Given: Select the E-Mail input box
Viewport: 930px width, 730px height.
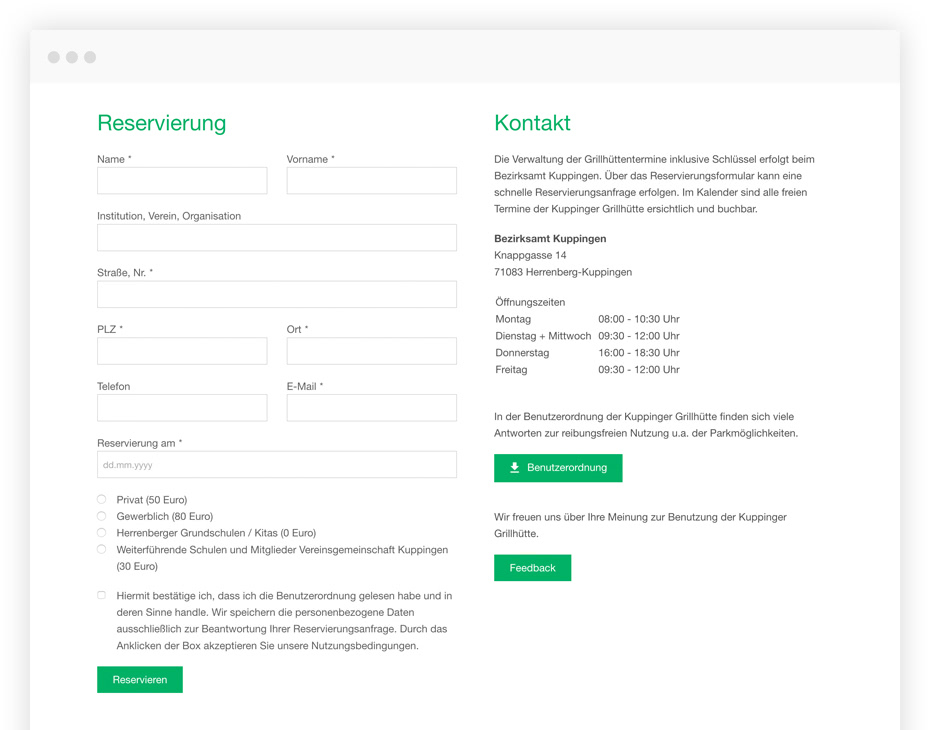Looking at the screenshot, I should pyautogui.click(x=371, y=408).
